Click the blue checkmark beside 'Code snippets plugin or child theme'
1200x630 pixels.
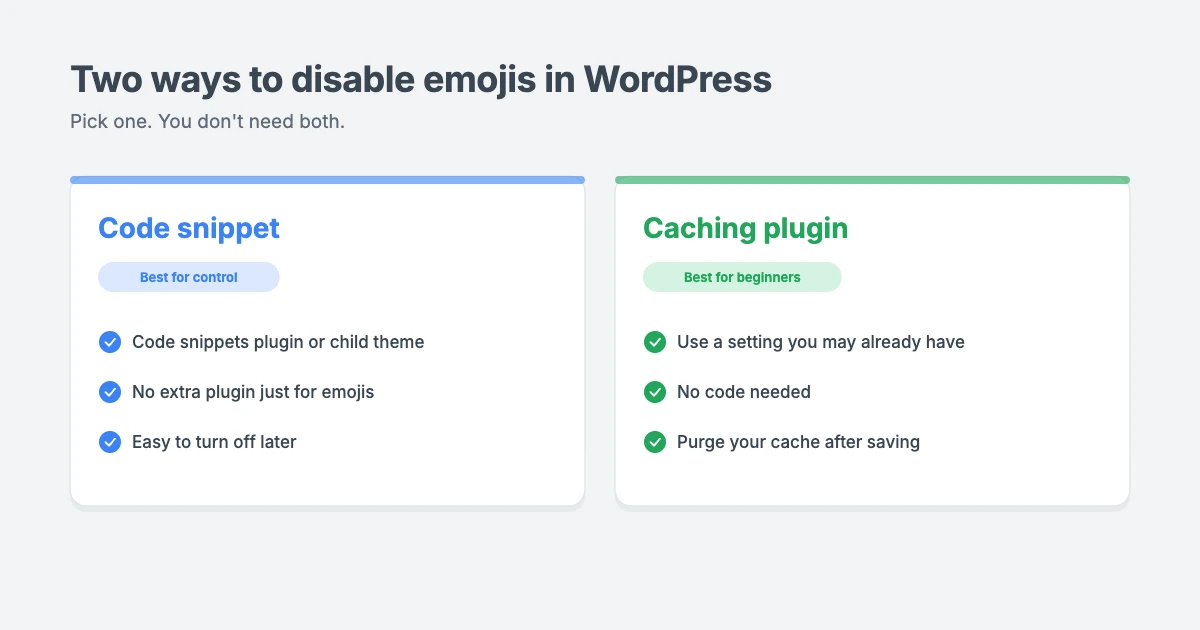[110, 342]
